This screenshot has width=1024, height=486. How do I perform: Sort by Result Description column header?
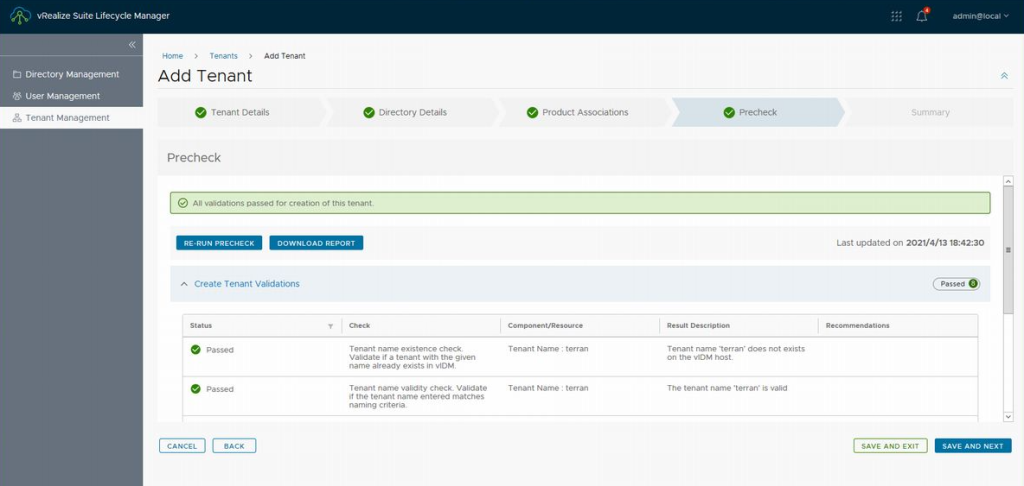click(698, 325)
